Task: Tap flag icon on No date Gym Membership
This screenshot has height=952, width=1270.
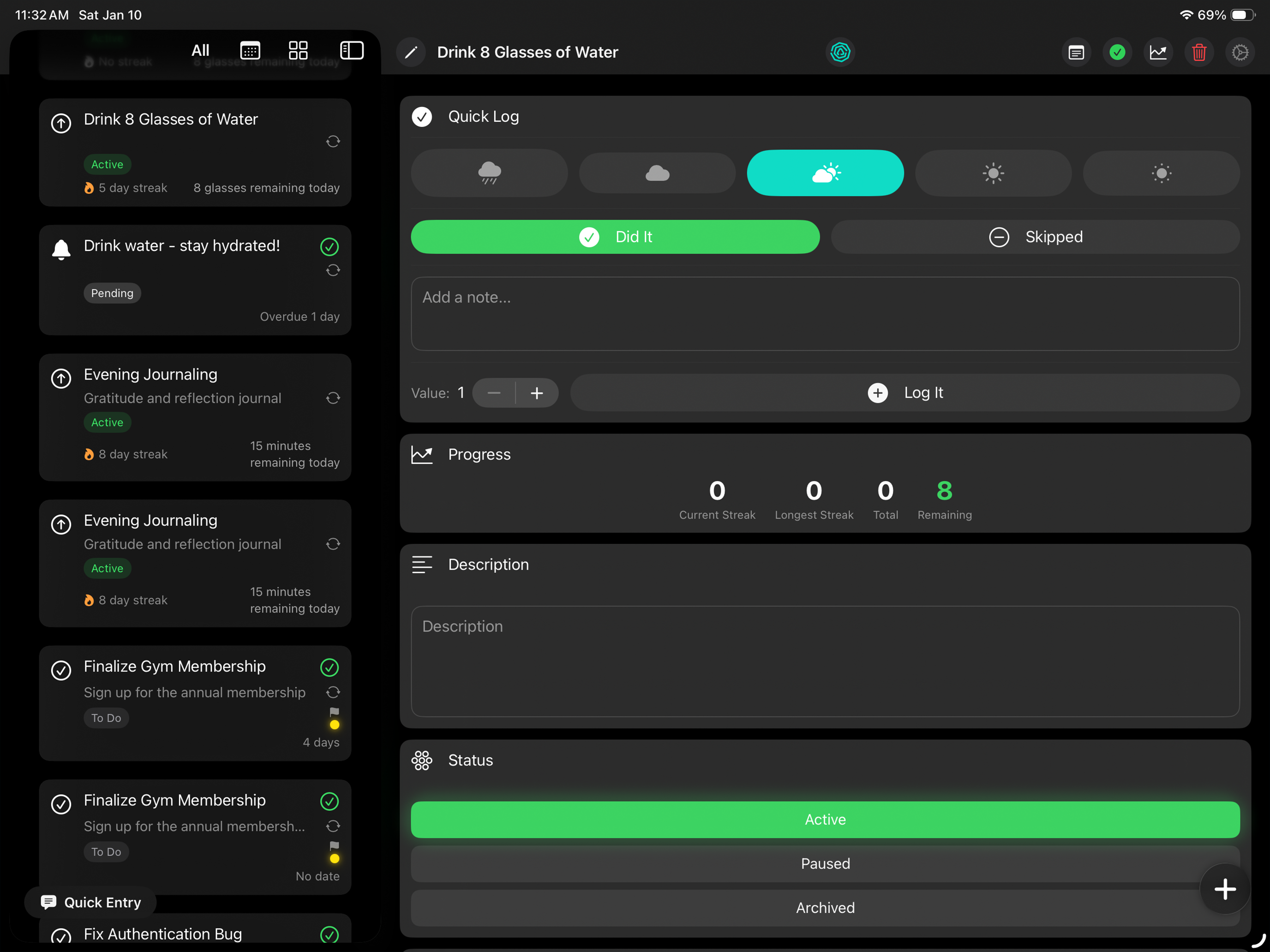Action: coord(334,846)
